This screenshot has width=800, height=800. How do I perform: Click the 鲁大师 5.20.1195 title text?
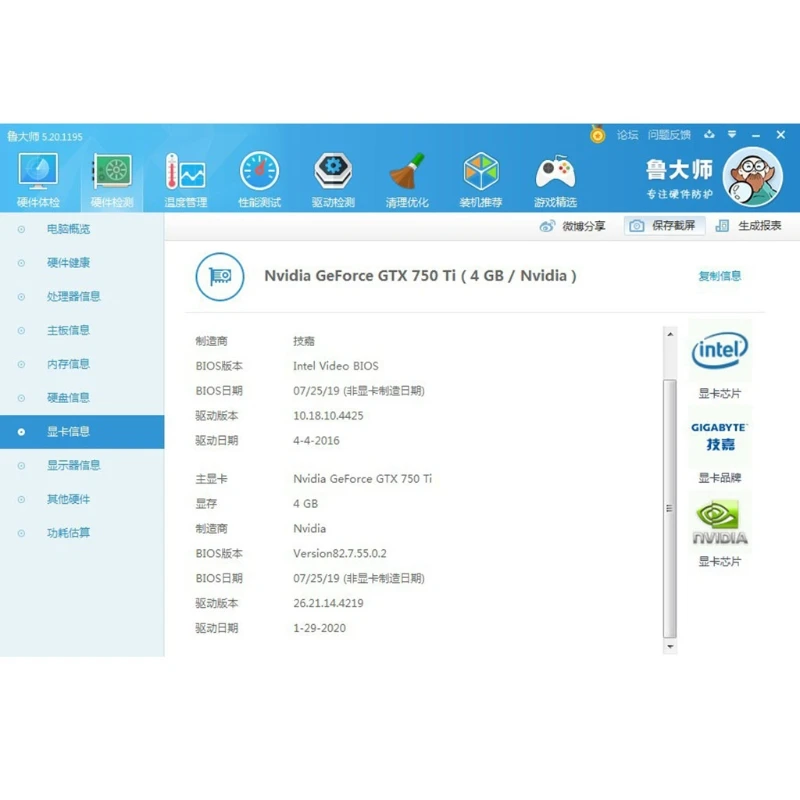tap(44, 136)
